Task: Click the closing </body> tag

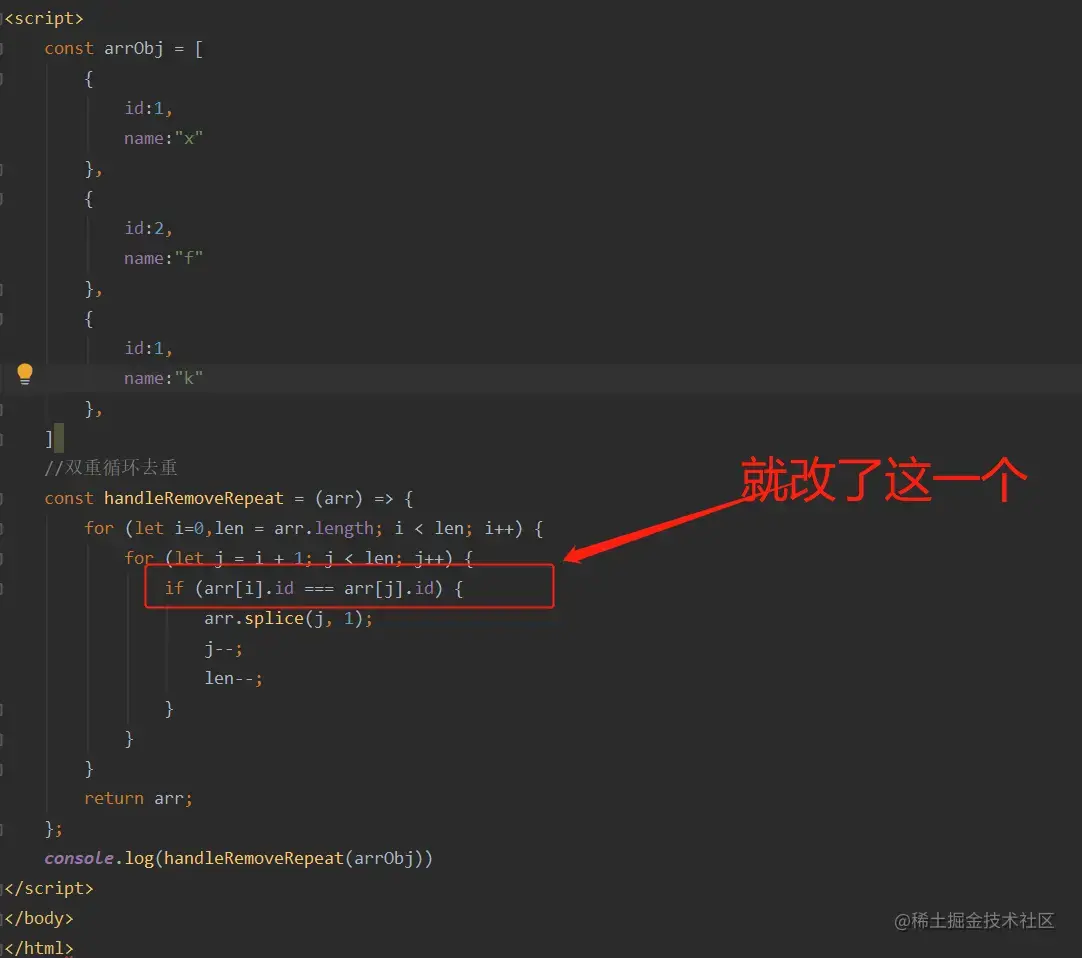Action: tap(39, 919)
